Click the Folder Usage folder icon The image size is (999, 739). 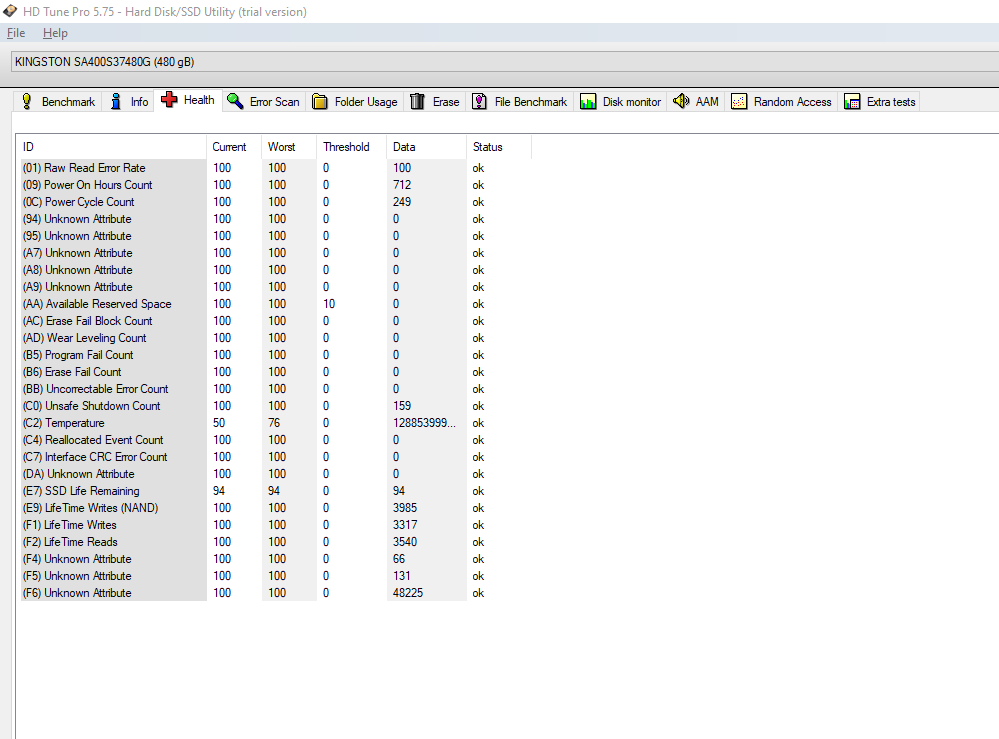tap(320, 101)
